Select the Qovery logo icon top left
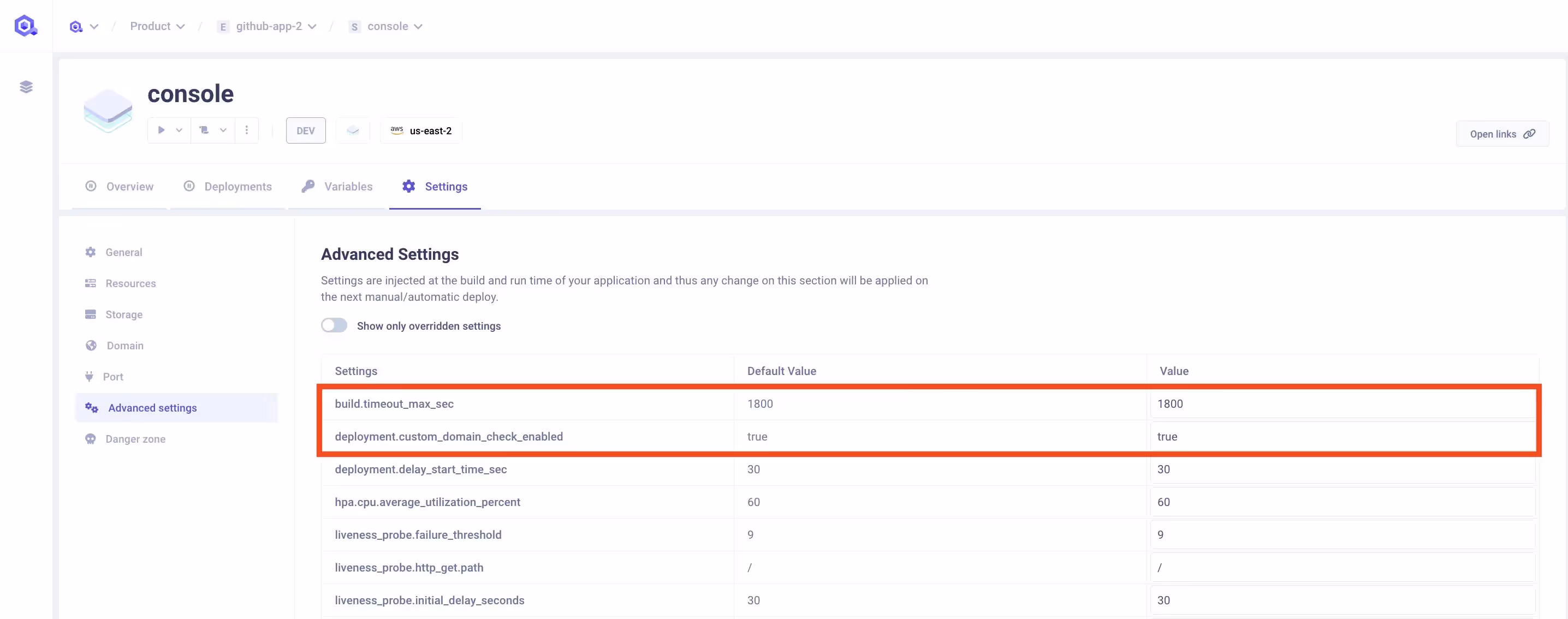This screenshot has height=619, width=1568. click(x=26, y=25)
